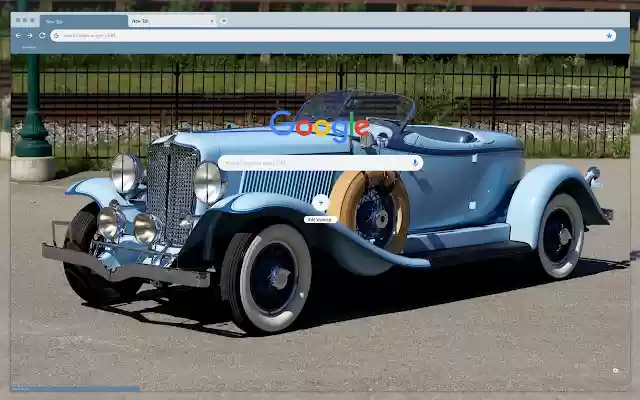Close the second New Tab

pos(212,21)
